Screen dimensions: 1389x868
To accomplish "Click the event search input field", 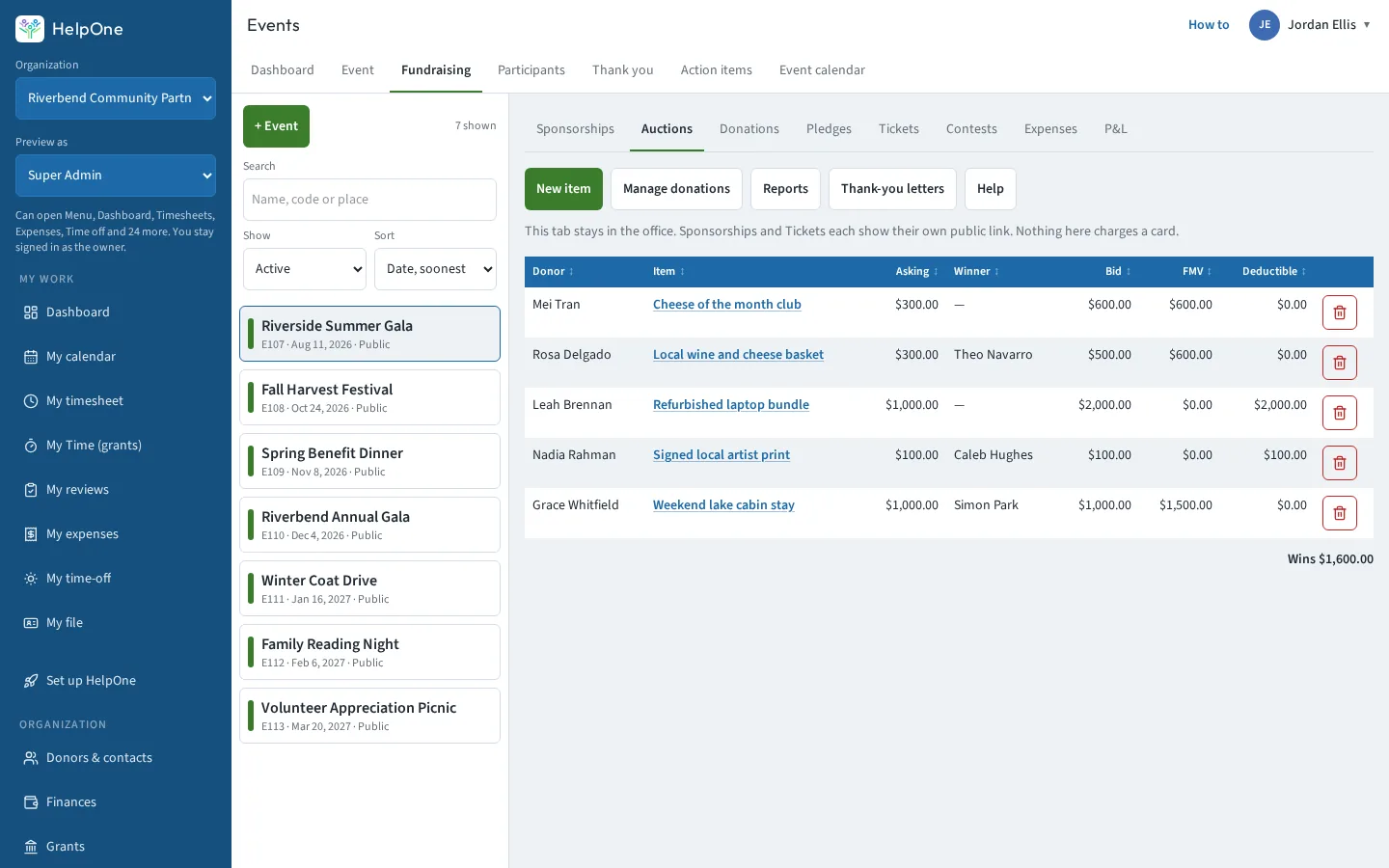I will point(369,200).
